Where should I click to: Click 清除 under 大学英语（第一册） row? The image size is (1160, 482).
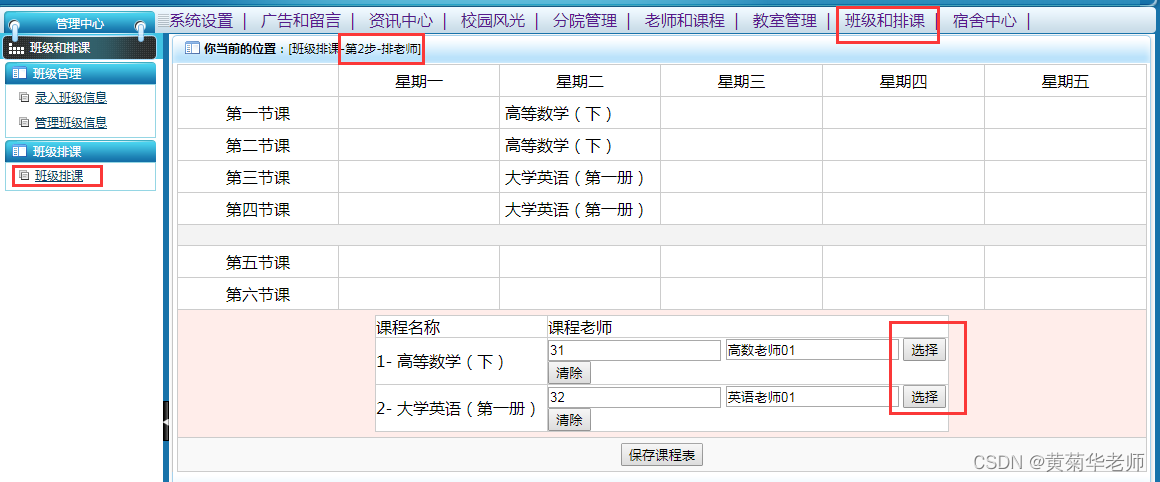point(569,421)
